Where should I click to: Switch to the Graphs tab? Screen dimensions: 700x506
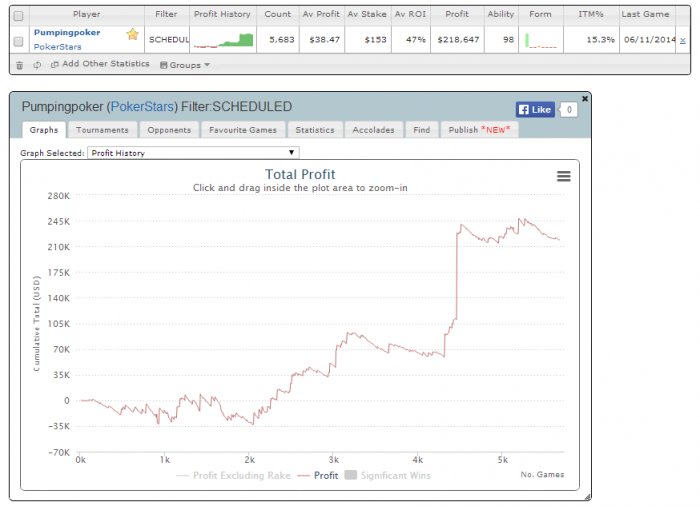[x=44, y=130]
